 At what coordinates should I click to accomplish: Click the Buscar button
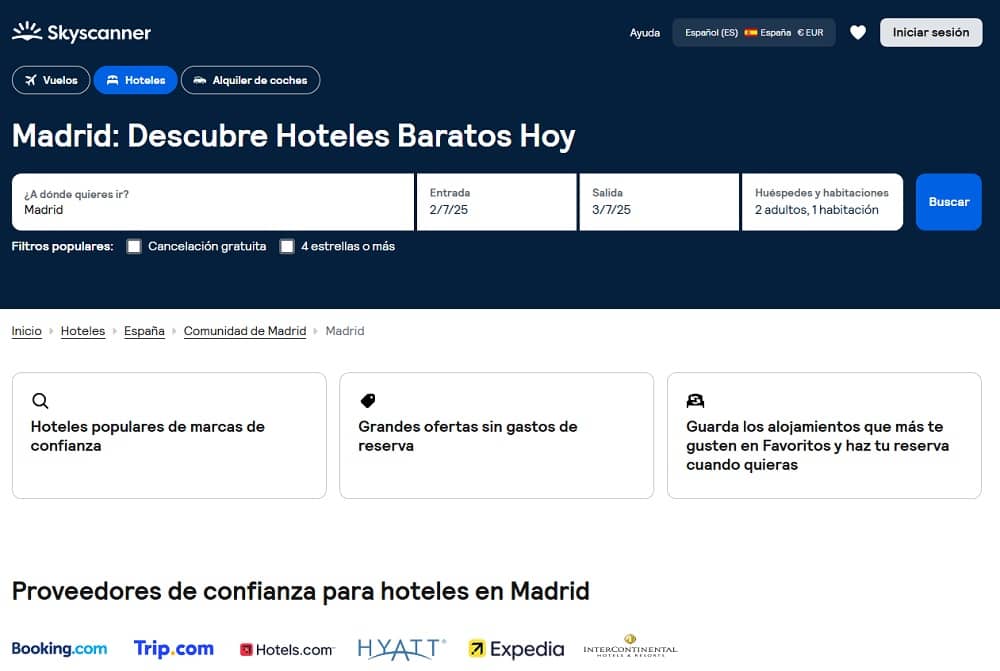click(949, 202)
